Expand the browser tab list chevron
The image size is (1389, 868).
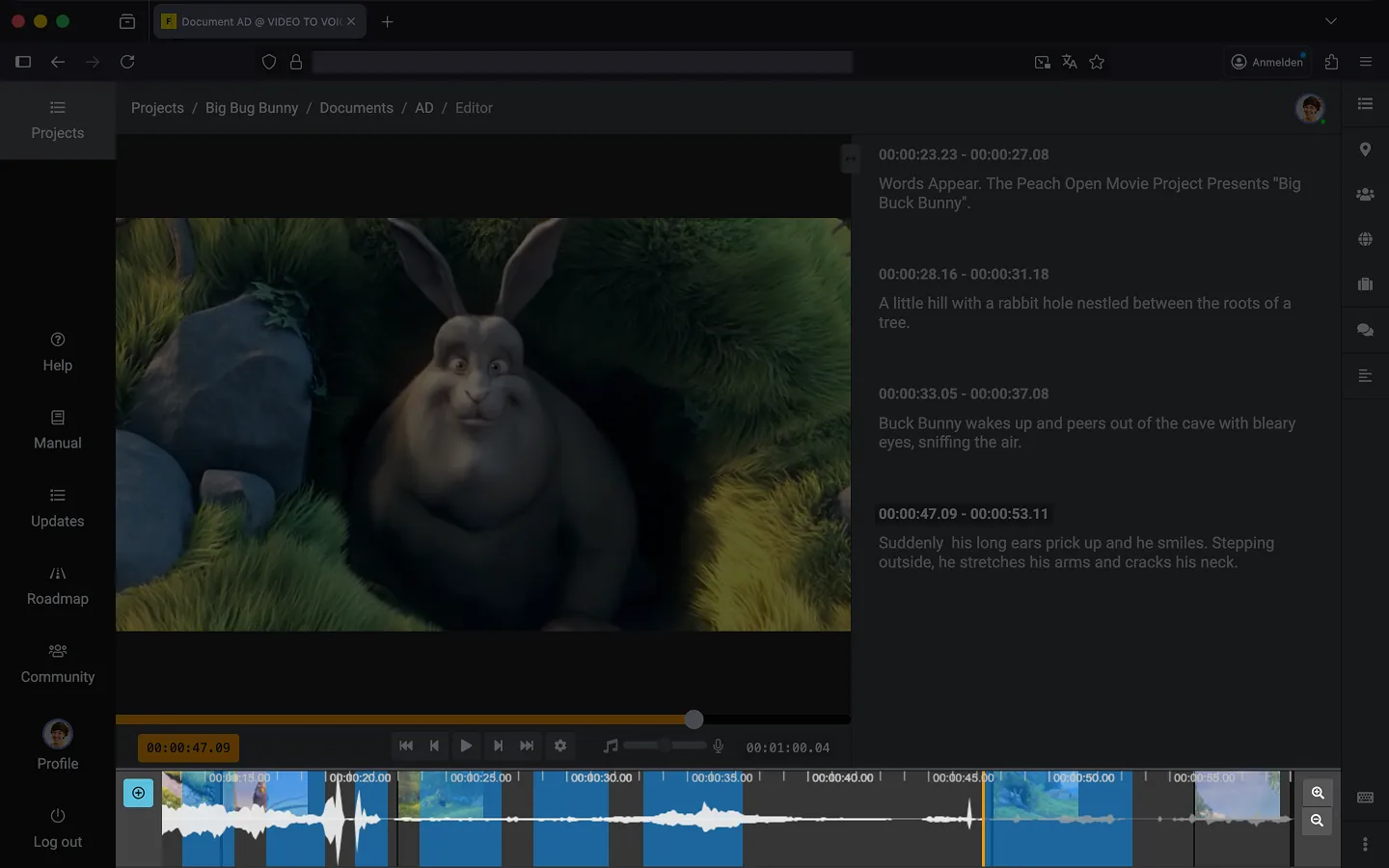[1331, 21]
